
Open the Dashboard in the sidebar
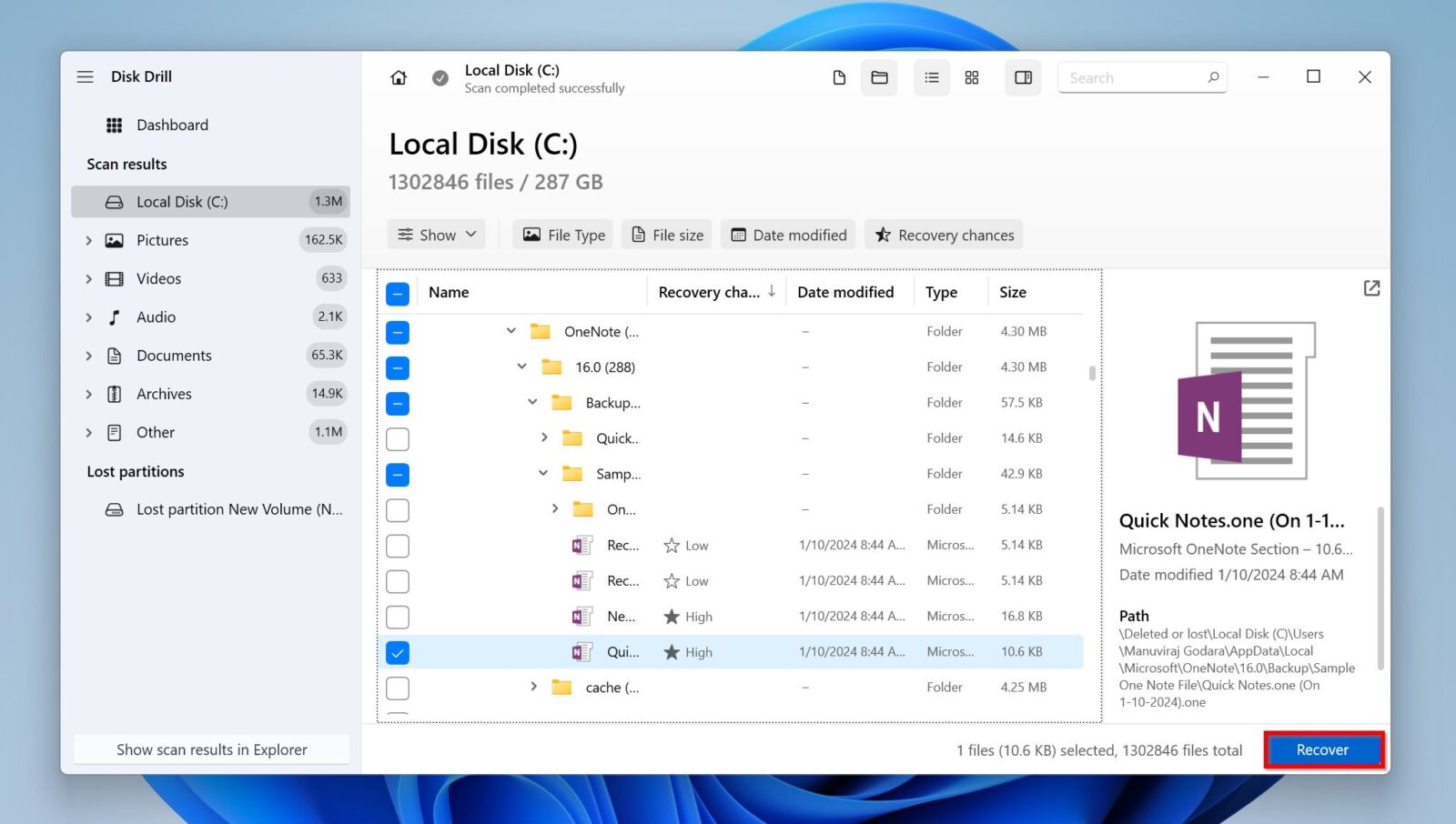tap(173, 125)
